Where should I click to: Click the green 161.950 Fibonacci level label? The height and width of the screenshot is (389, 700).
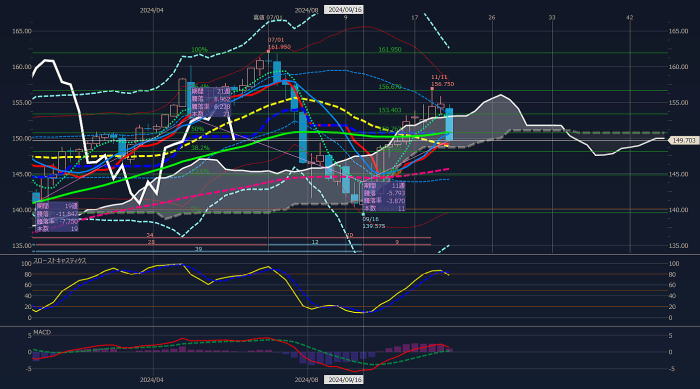click(x=390, y=50)
